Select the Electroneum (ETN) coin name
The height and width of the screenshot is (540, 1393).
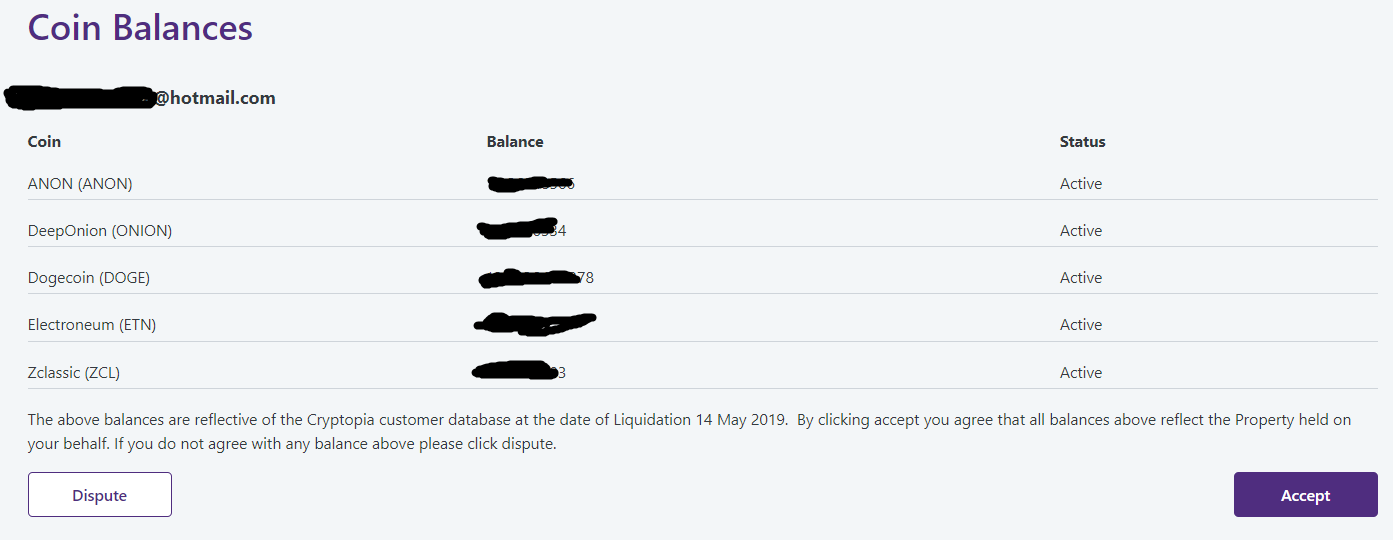click(x=92, y=325)
